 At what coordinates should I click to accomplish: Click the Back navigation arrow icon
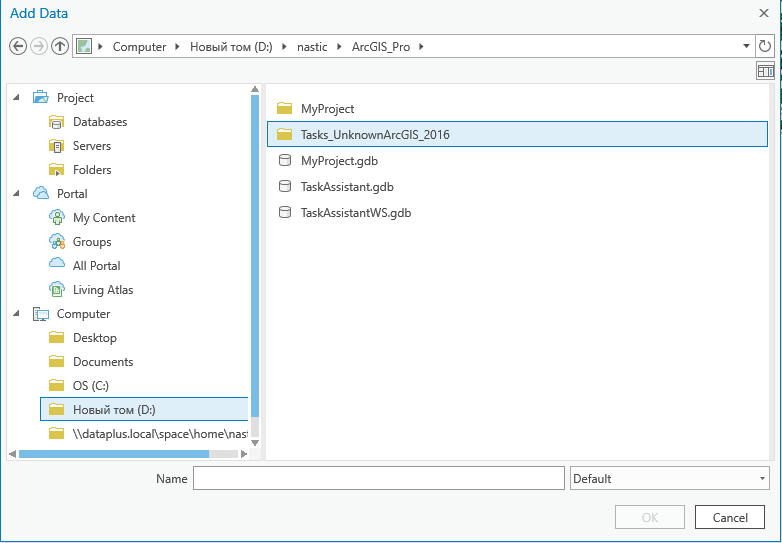point(18,47)
